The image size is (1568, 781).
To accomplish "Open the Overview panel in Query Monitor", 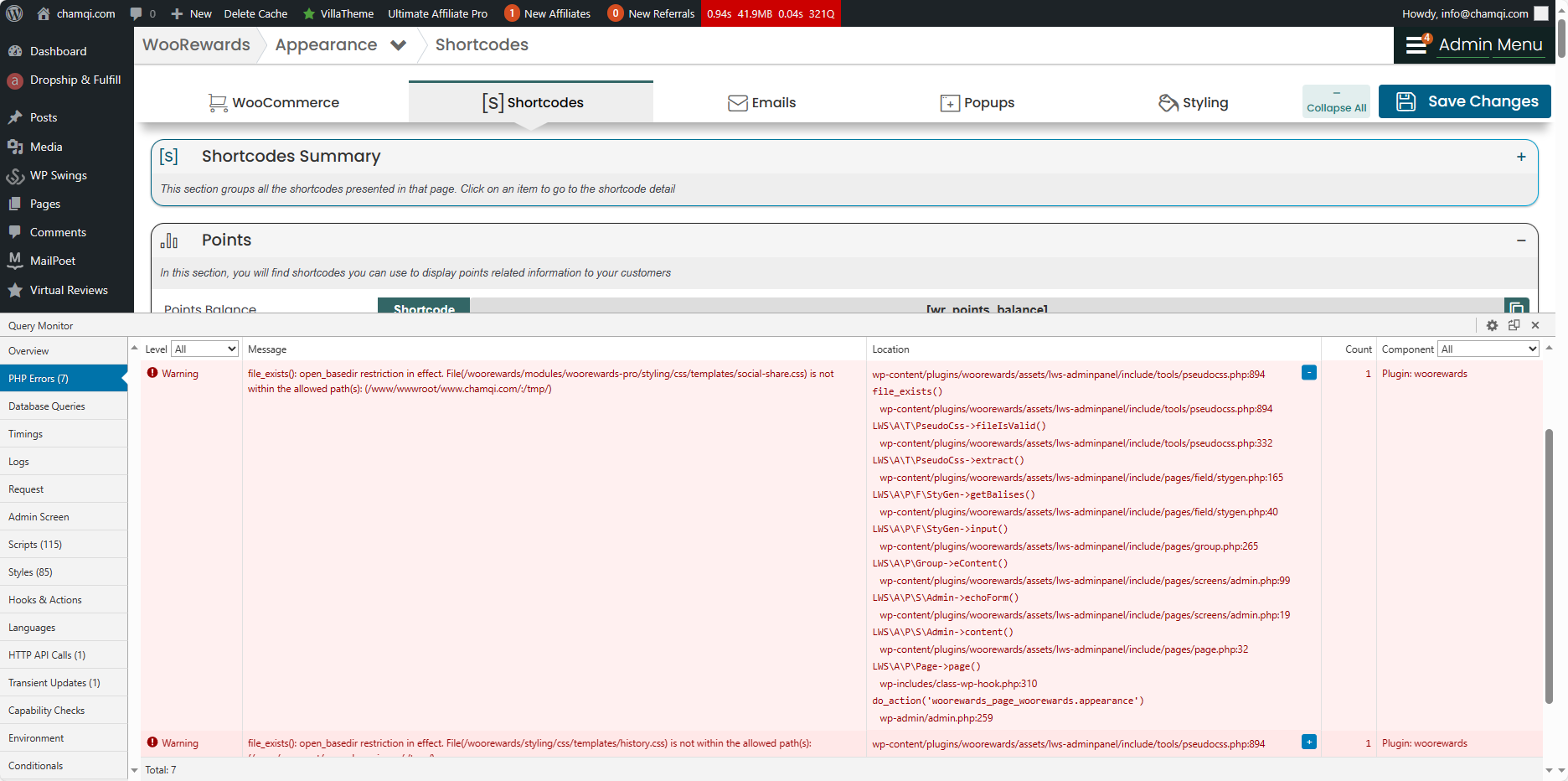I will click(64, 350).
